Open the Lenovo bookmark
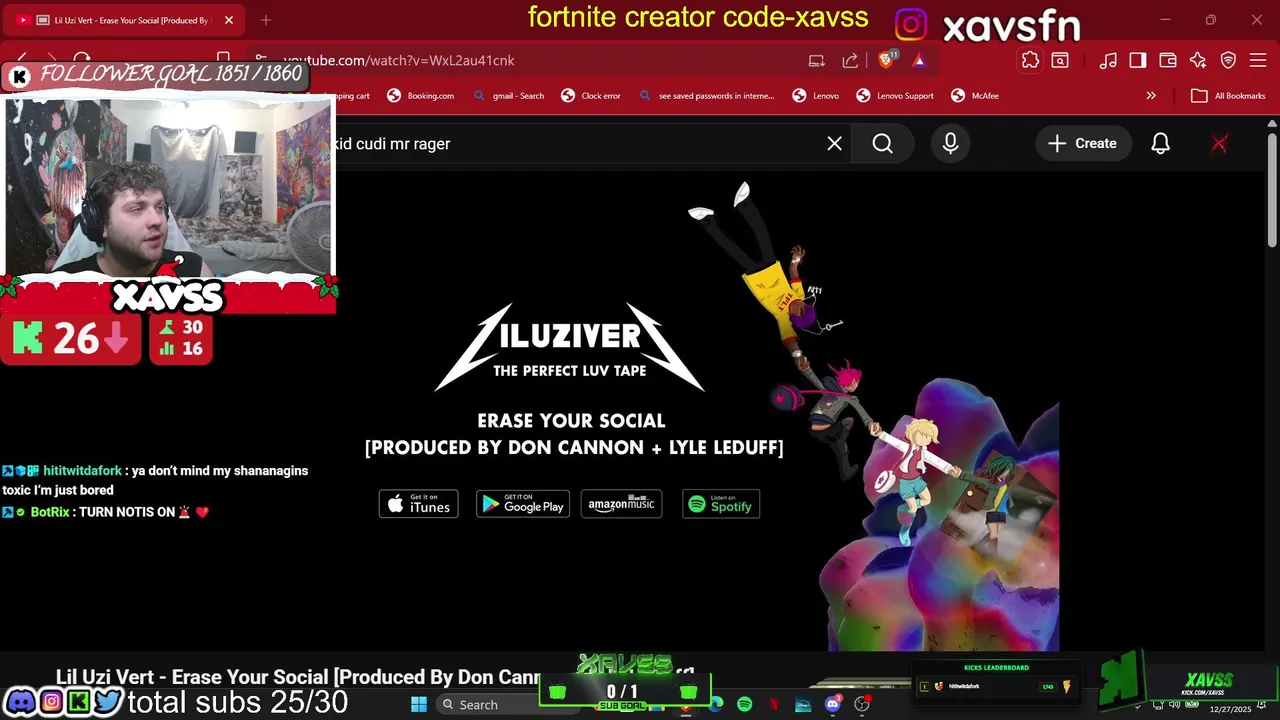This screenshot has width=1280, height=720. 816,96
